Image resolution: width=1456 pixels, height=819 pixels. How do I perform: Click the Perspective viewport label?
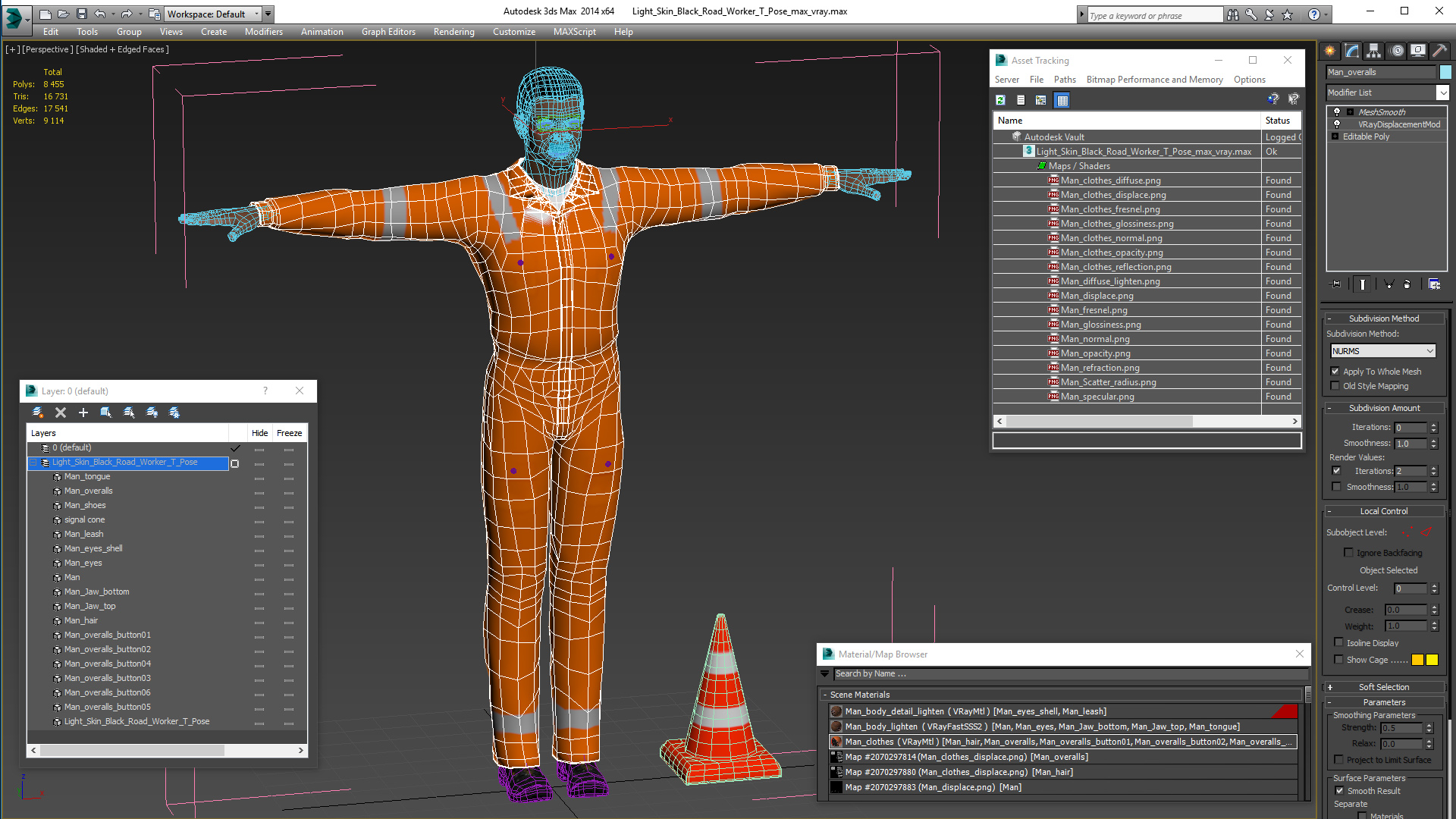coord(48,49)
